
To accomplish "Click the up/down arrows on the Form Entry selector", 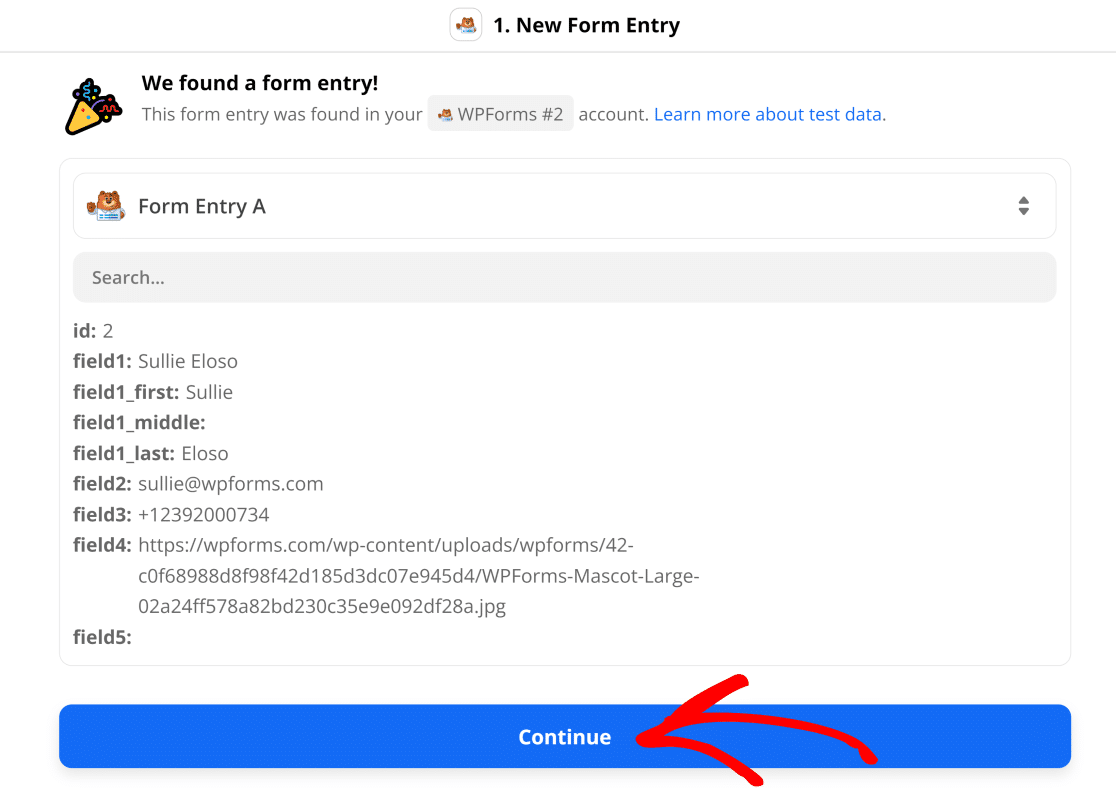I will [1023, 206].
